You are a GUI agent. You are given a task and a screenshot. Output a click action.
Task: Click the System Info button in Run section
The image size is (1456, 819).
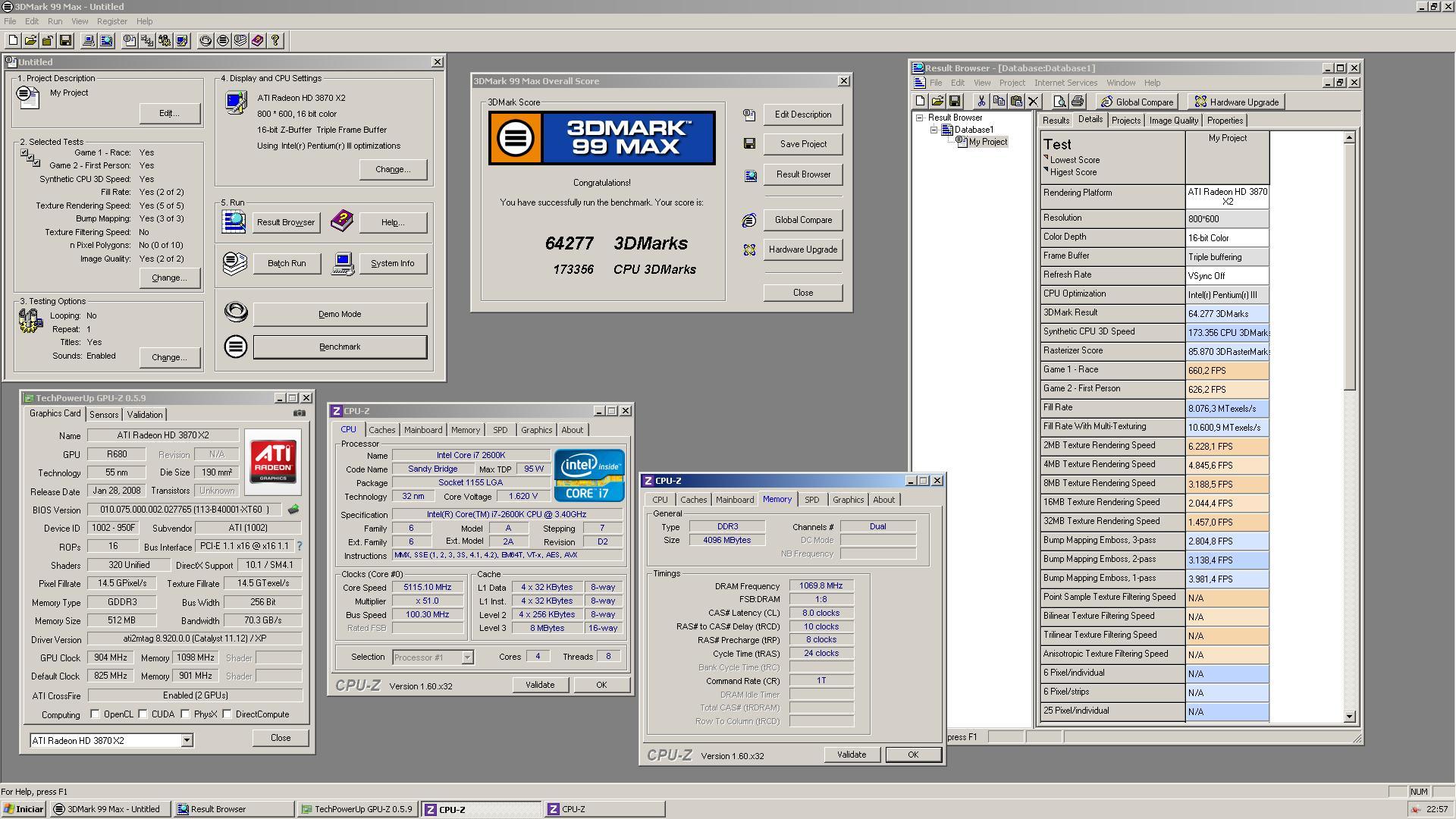click(x=393, y=263)
